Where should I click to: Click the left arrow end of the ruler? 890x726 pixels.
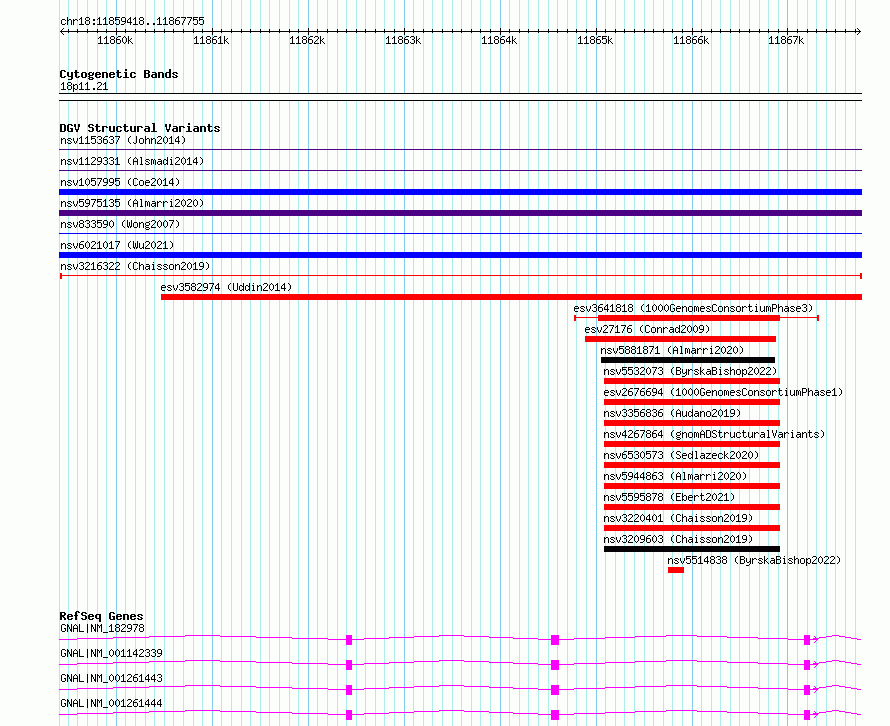pyautogui.click(x=62, y=31)
